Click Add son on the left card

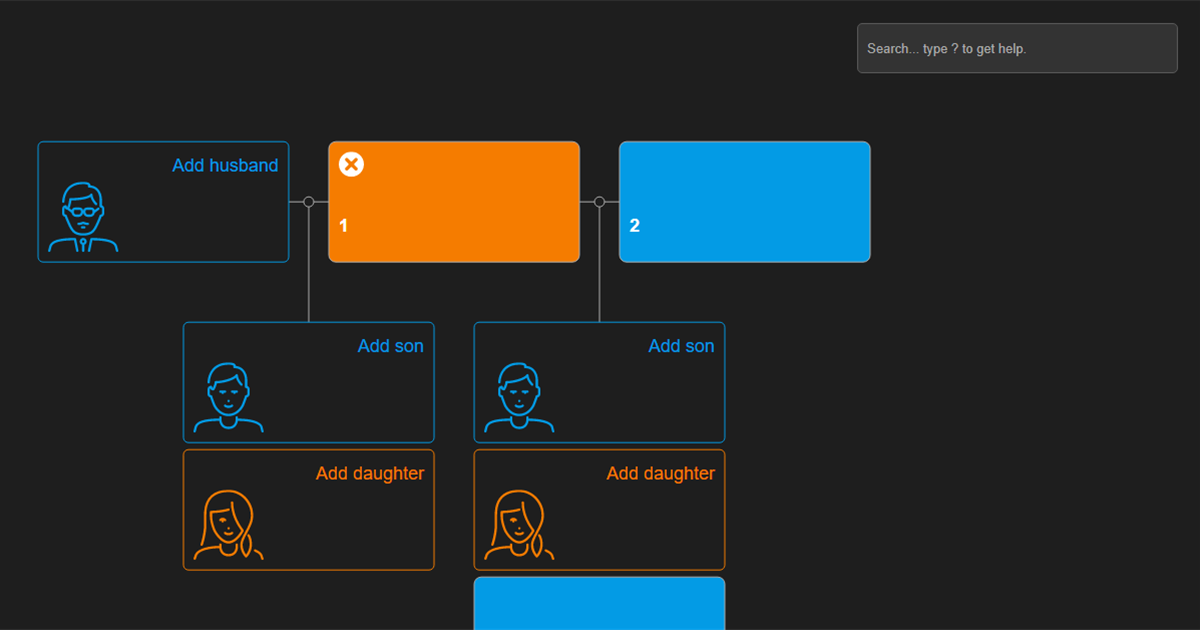click(x=391, y=346)
